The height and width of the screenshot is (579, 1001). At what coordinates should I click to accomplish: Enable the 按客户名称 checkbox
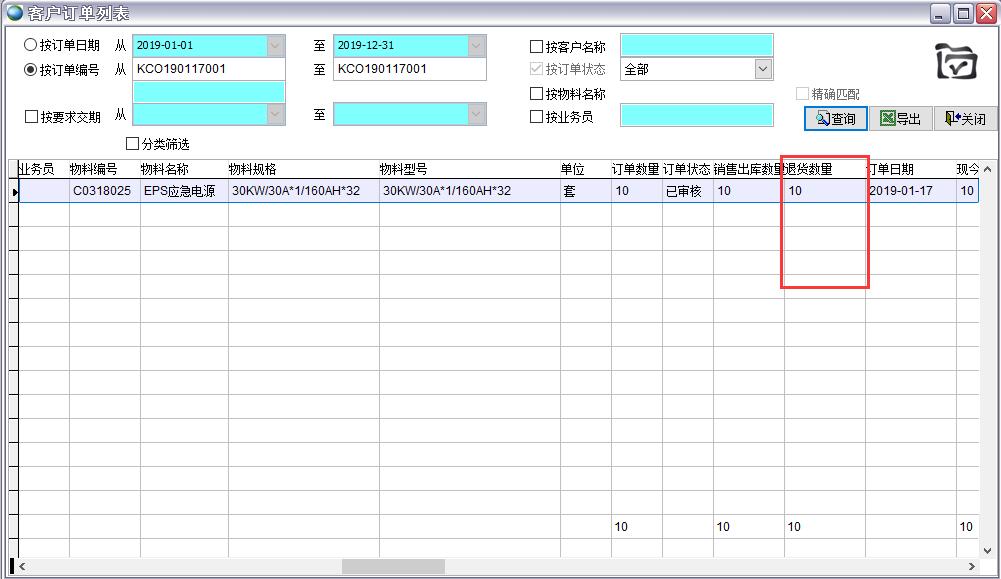(537, 47)
